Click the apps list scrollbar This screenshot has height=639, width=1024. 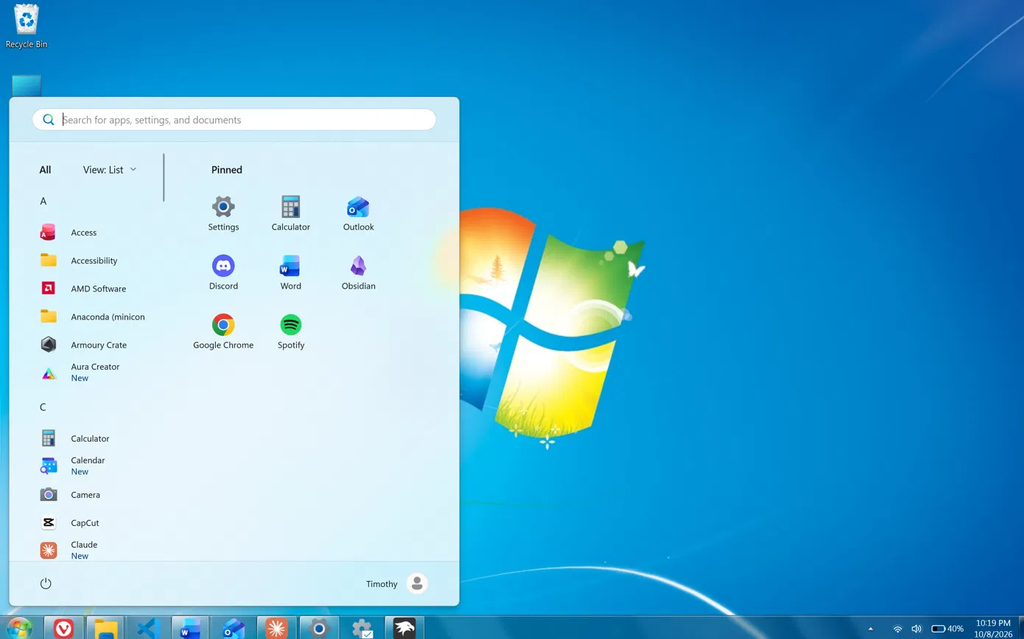[164, 178]
